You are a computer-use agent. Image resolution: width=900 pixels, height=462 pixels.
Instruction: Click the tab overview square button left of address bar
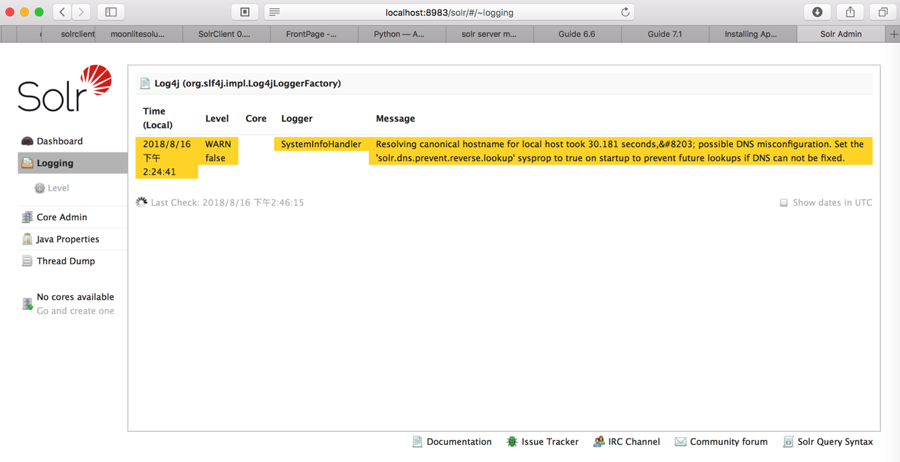click(245, 11)
